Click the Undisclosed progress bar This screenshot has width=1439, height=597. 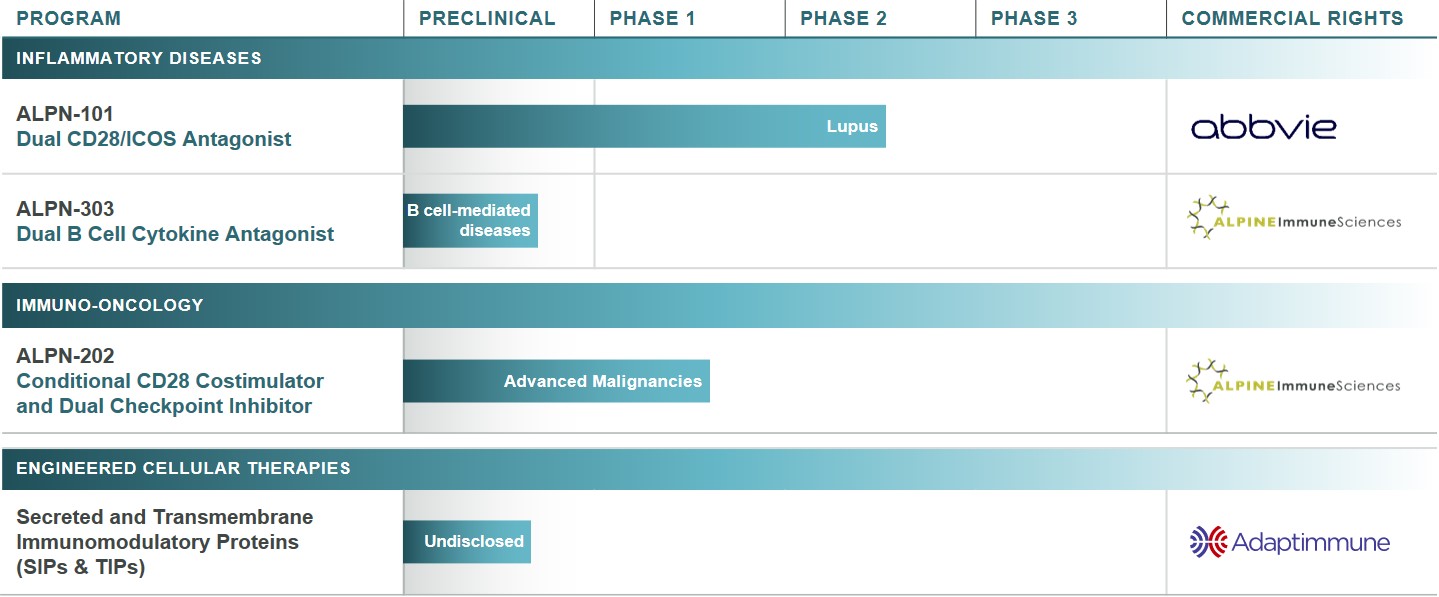coord(467,541)
